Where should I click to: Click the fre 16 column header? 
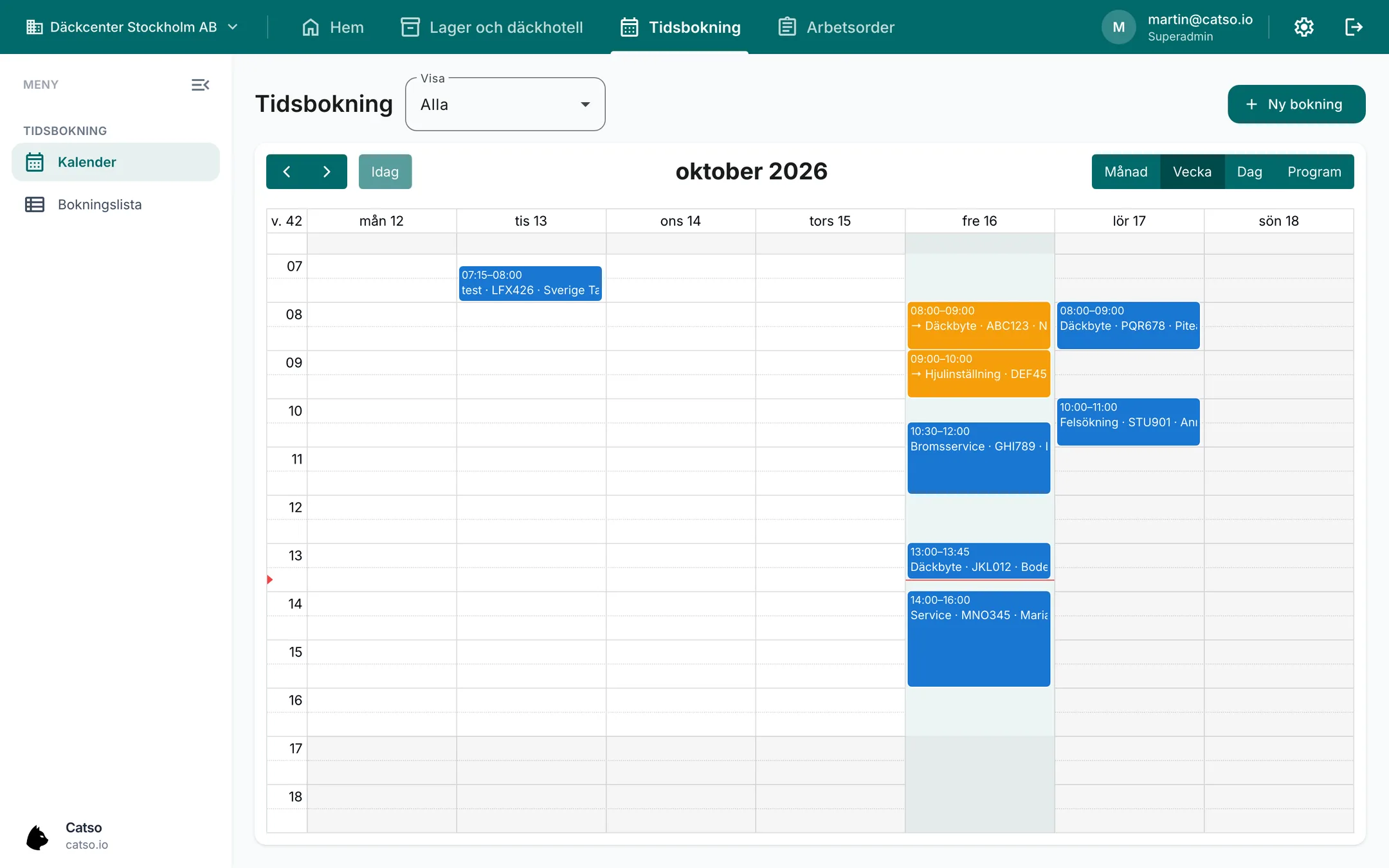[x=979, y=221]
